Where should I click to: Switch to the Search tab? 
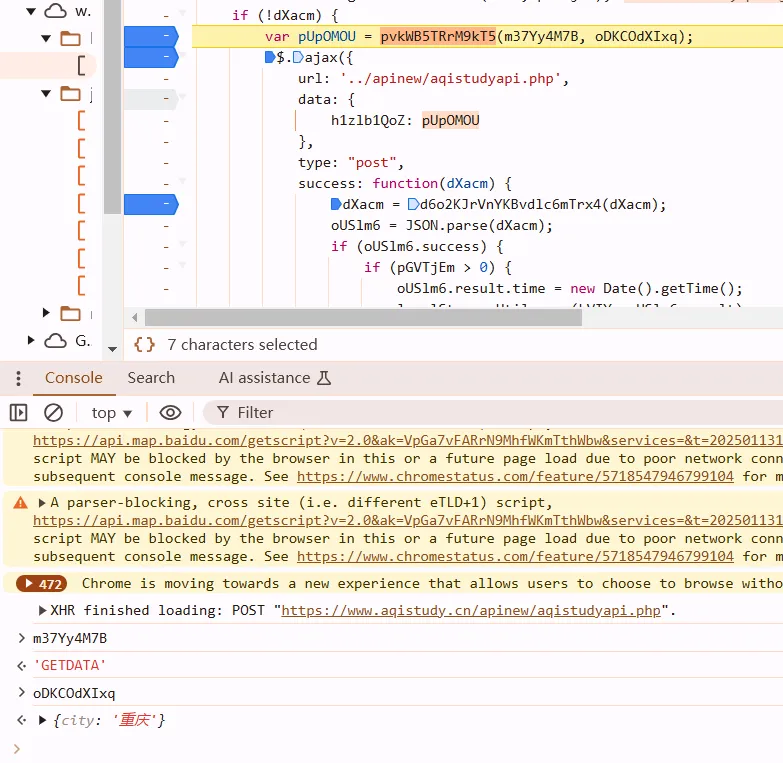pyautogui.click(x=151, y=378)
